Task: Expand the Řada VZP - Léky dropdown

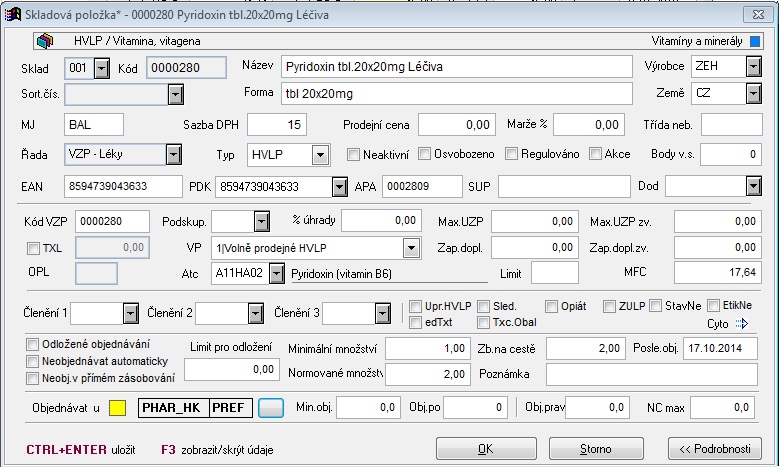Action: (174, 154)
